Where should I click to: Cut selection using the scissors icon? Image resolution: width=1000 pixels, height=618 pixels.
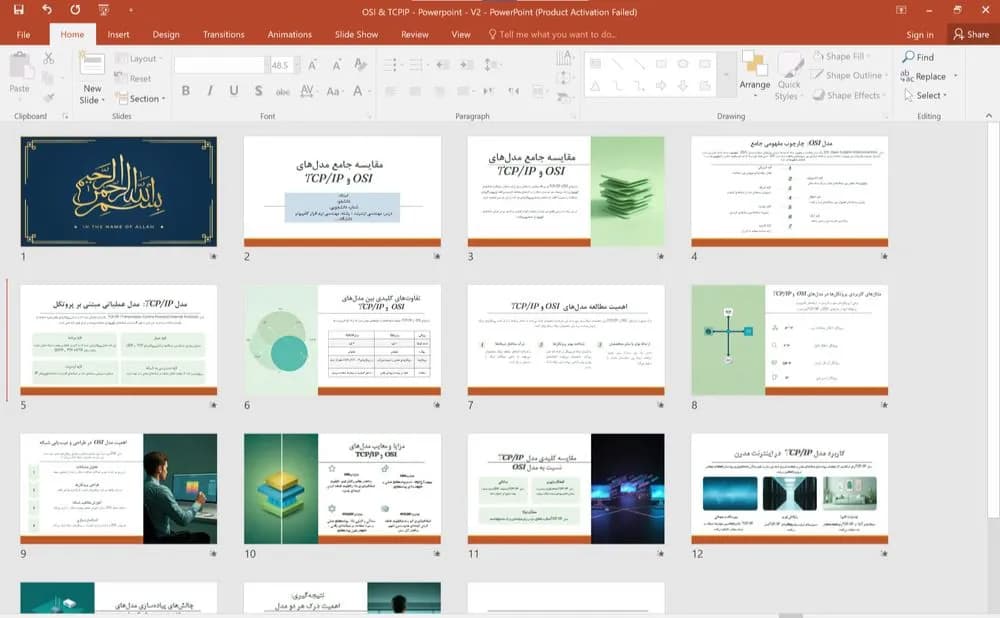48,58
